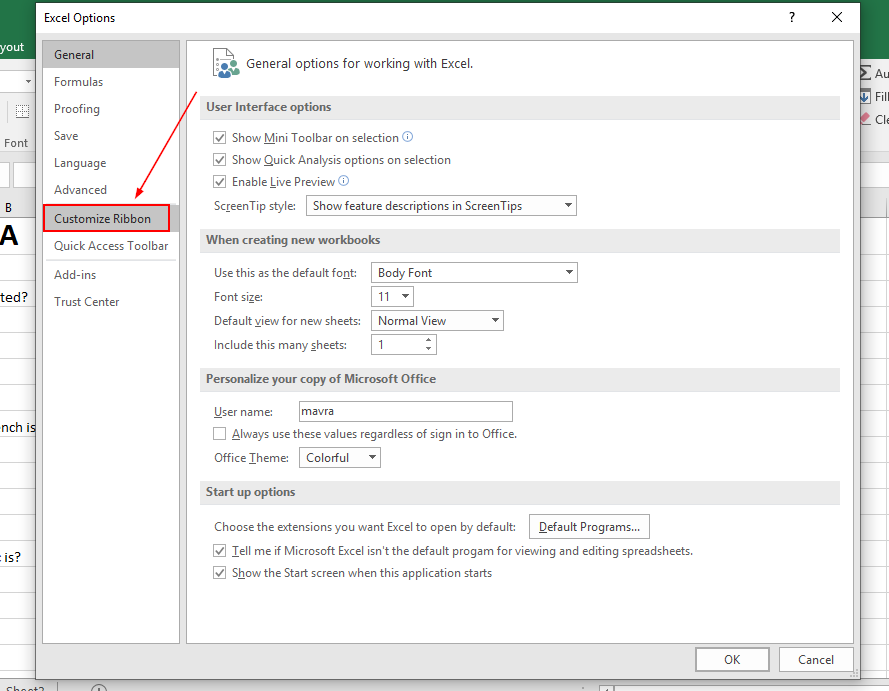
Task: Decrease sheet count with down spinner arrow
Action: (x=429, y=349)
